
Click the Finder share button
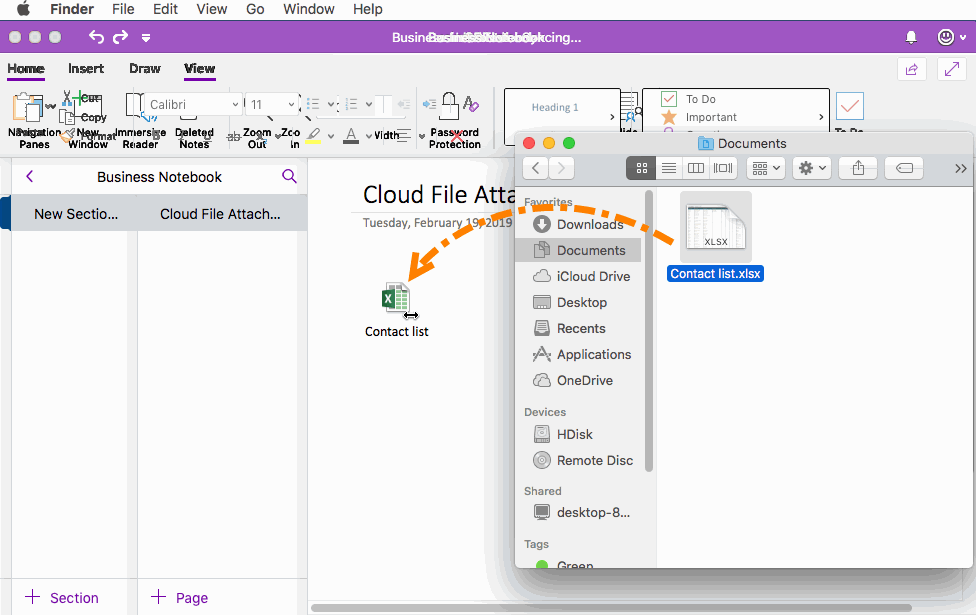tap(858, 168)
